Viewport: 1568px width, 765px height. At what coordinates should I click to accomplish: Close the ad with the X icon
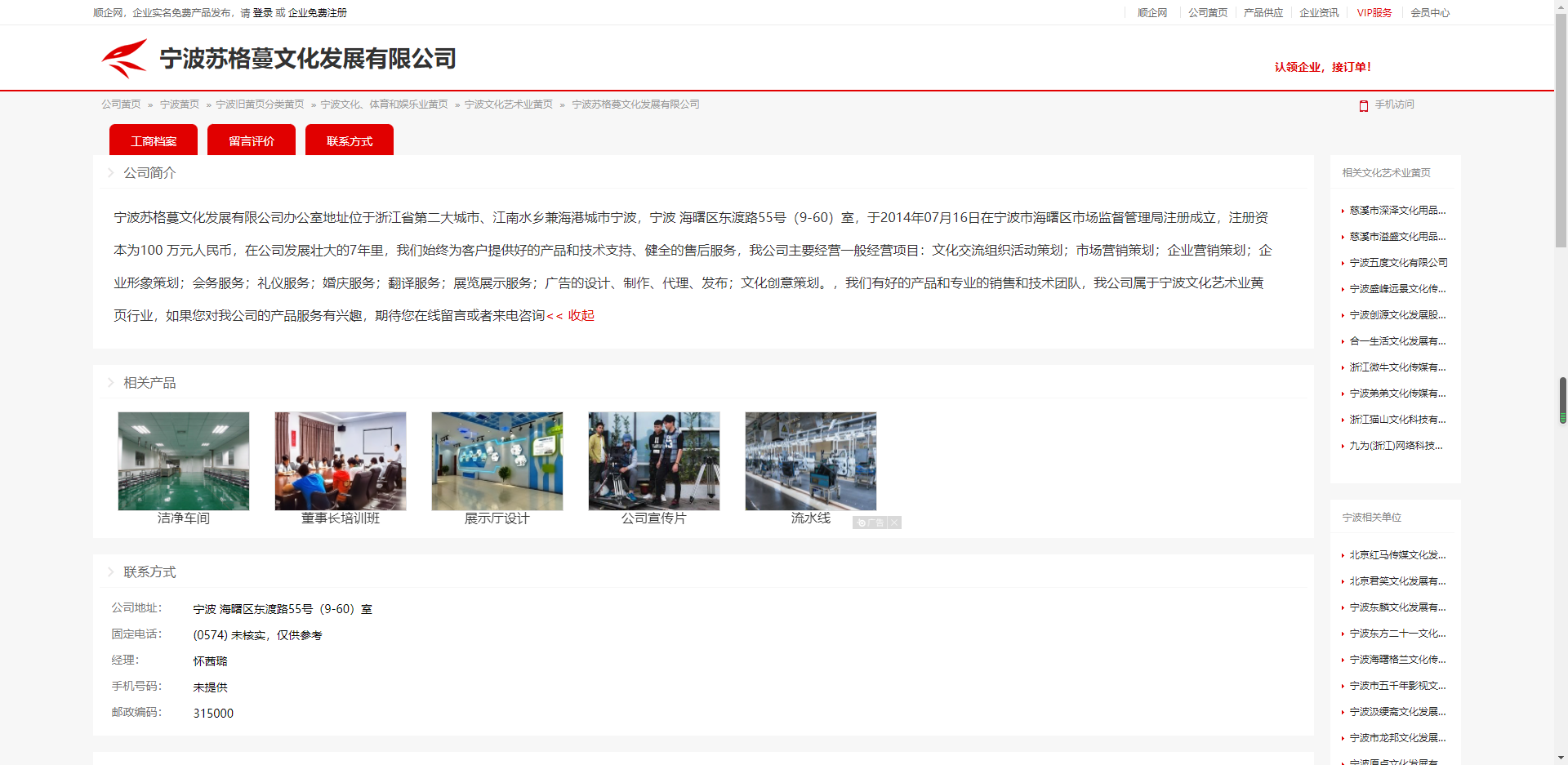(894, 523)
